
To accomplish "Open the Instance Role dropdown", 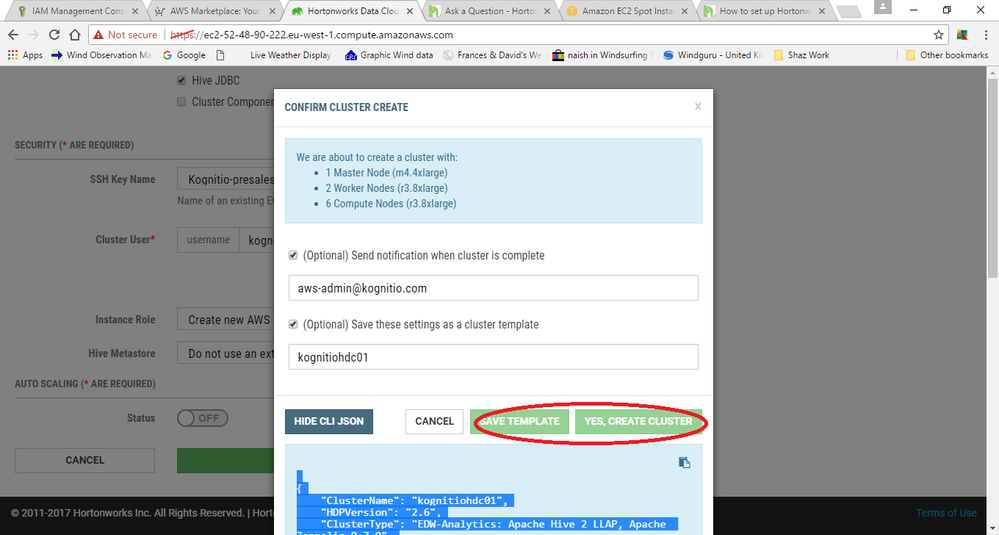I will coord(226,320).
